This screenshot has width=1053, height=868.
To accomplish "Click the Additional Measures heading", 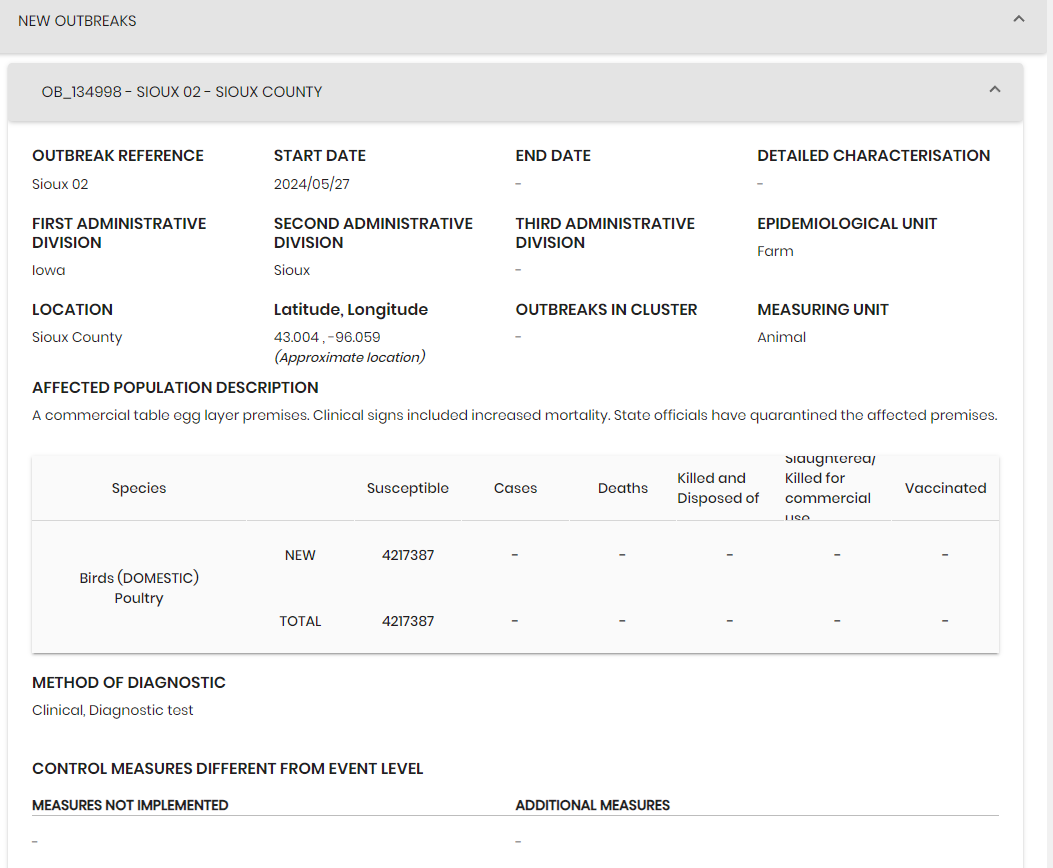I will click(x=592, y=805).
